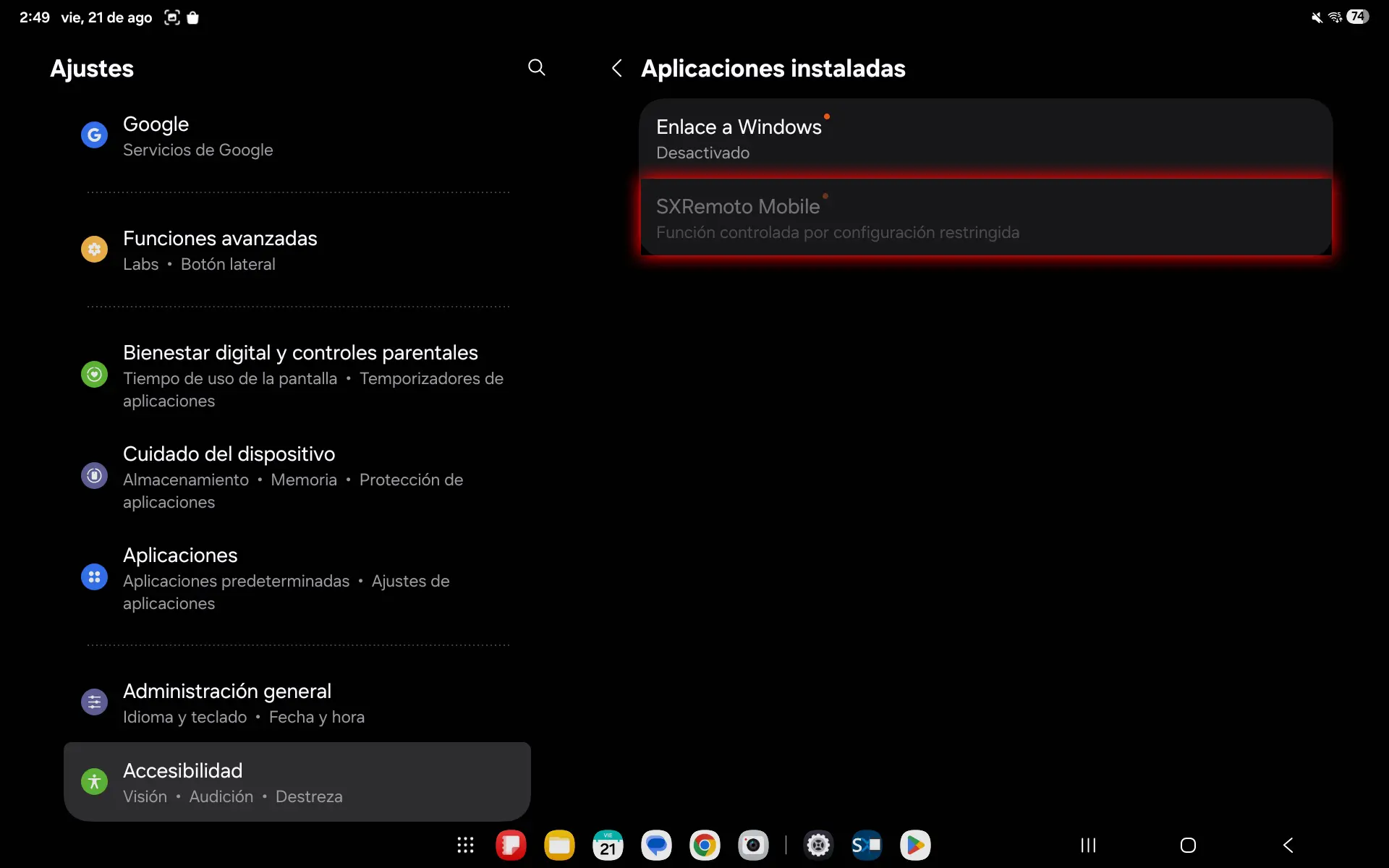Tap the back navigation button
Viewport: 1389px width, 868px height.
pyautogui.click(x=1288, y=845)
